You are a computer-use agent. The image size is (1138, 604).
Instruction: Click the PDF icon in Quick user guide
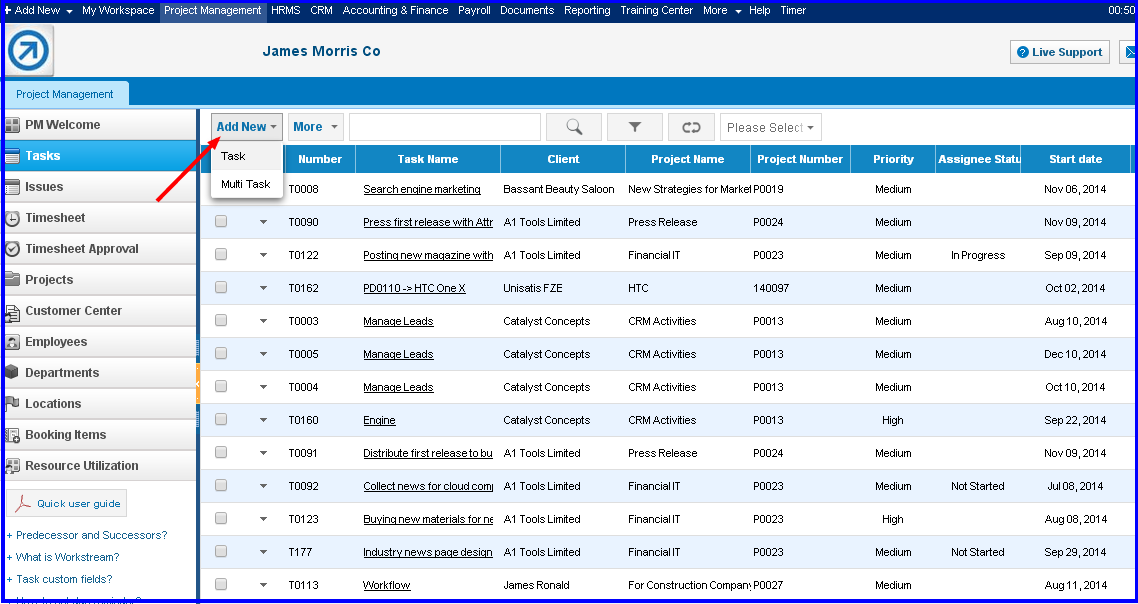coord(24,503)
